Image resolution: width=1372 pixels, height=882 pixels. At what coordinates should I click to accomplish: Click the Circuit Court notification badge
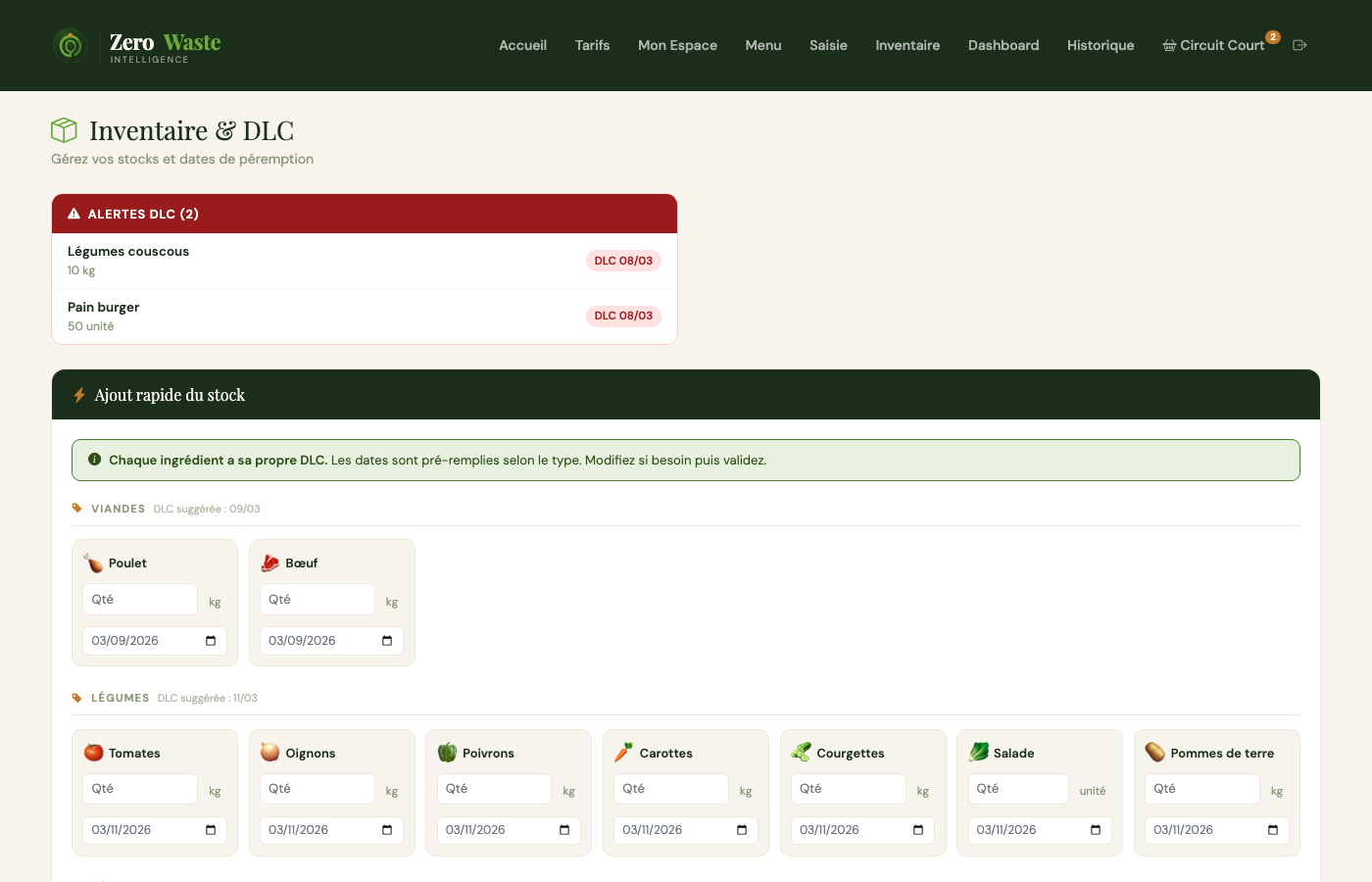[1272, 37]
